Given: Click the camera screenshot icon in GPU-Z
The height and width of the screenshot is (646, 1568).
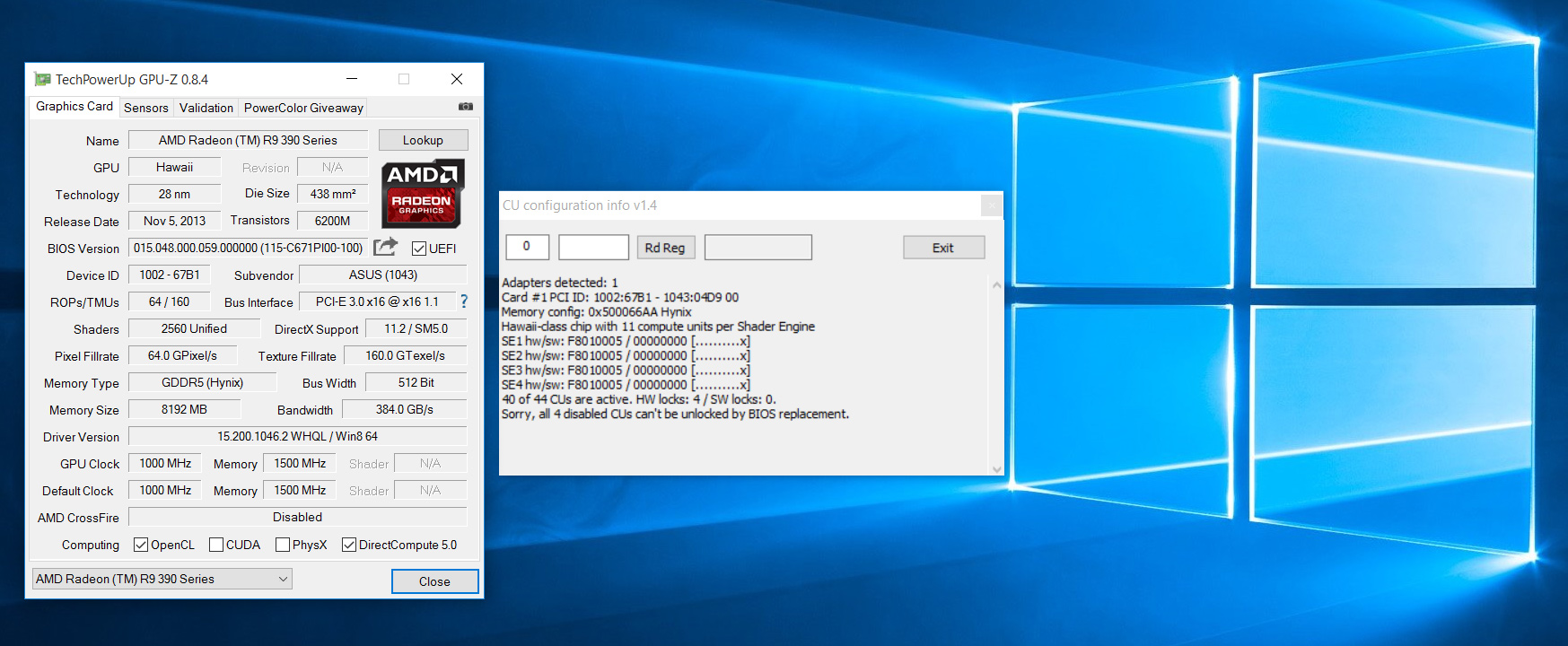Looking at the screenshot, I should [x=465, y=107].
